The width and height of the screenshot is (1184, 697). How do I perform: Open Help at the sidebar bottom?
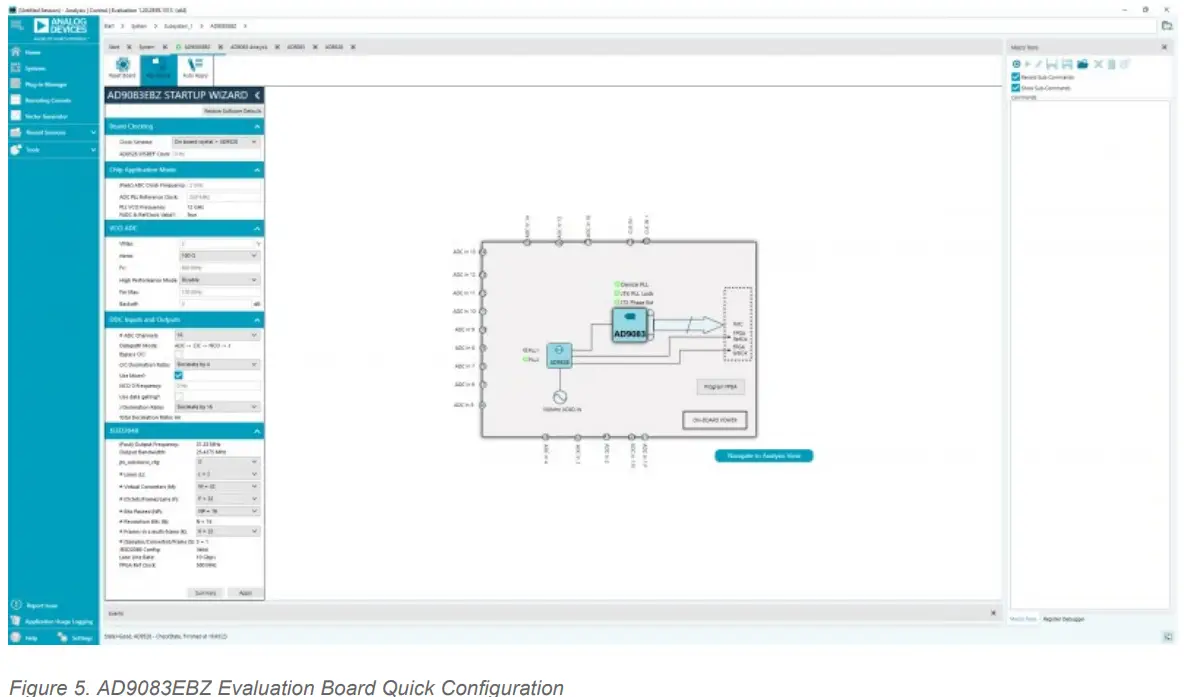point(24,638)
